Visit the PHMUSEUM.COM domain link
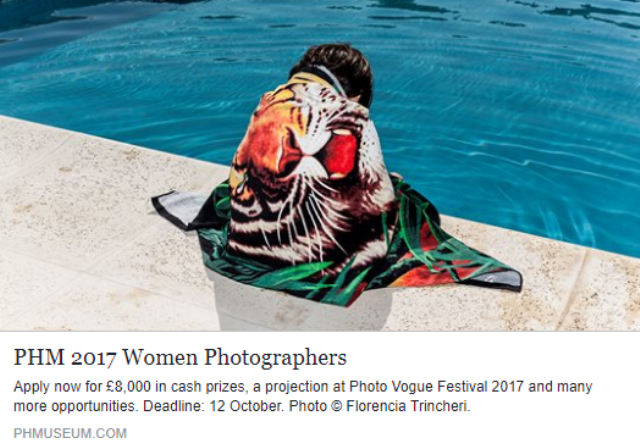The image size is (640, 443). pos(70,433)
